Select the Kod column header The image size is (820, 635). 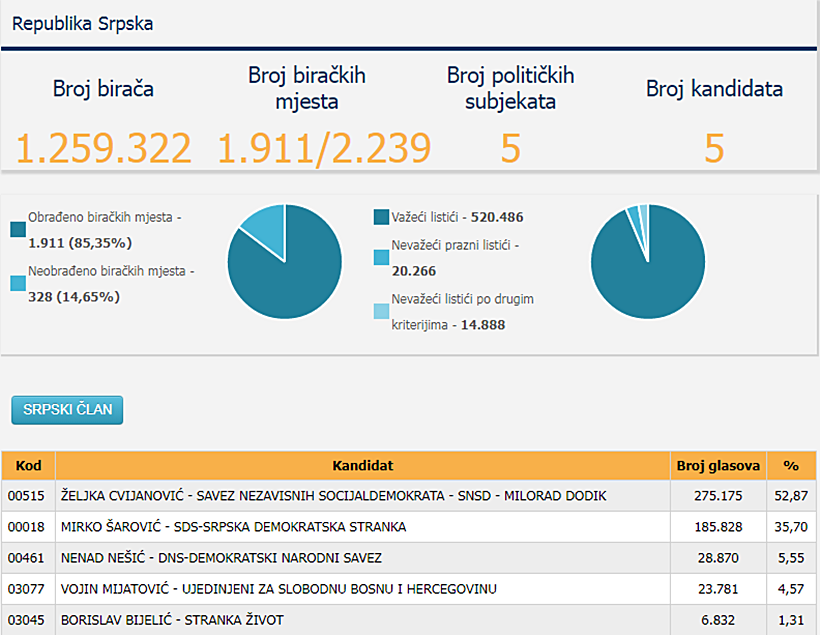[x=28, y=466]
